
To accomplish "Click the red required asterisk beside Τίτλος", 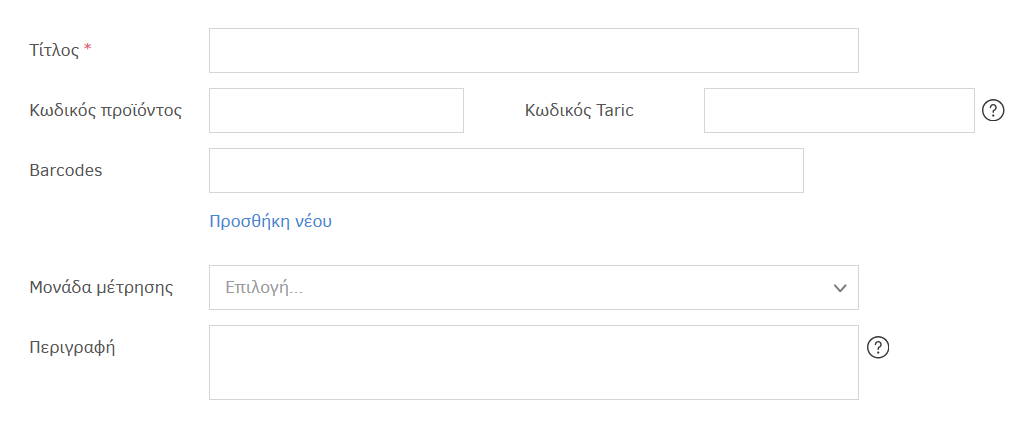I will tap(88, 49).
